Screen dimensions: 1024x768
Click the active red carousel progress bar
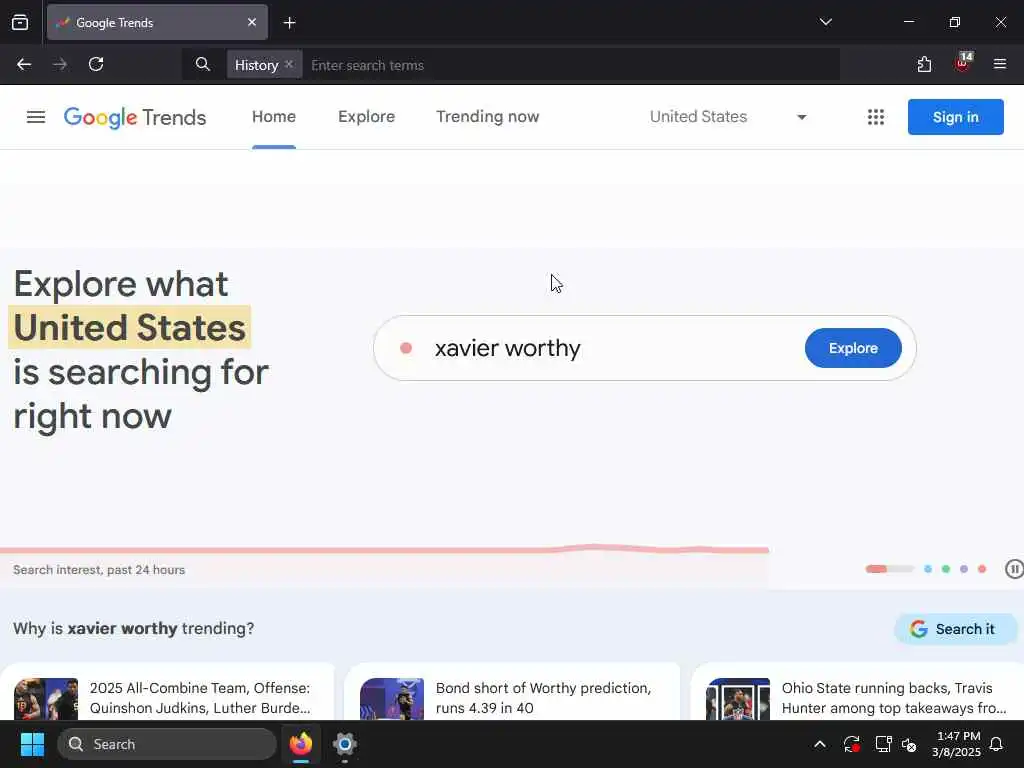pos(889,569)
